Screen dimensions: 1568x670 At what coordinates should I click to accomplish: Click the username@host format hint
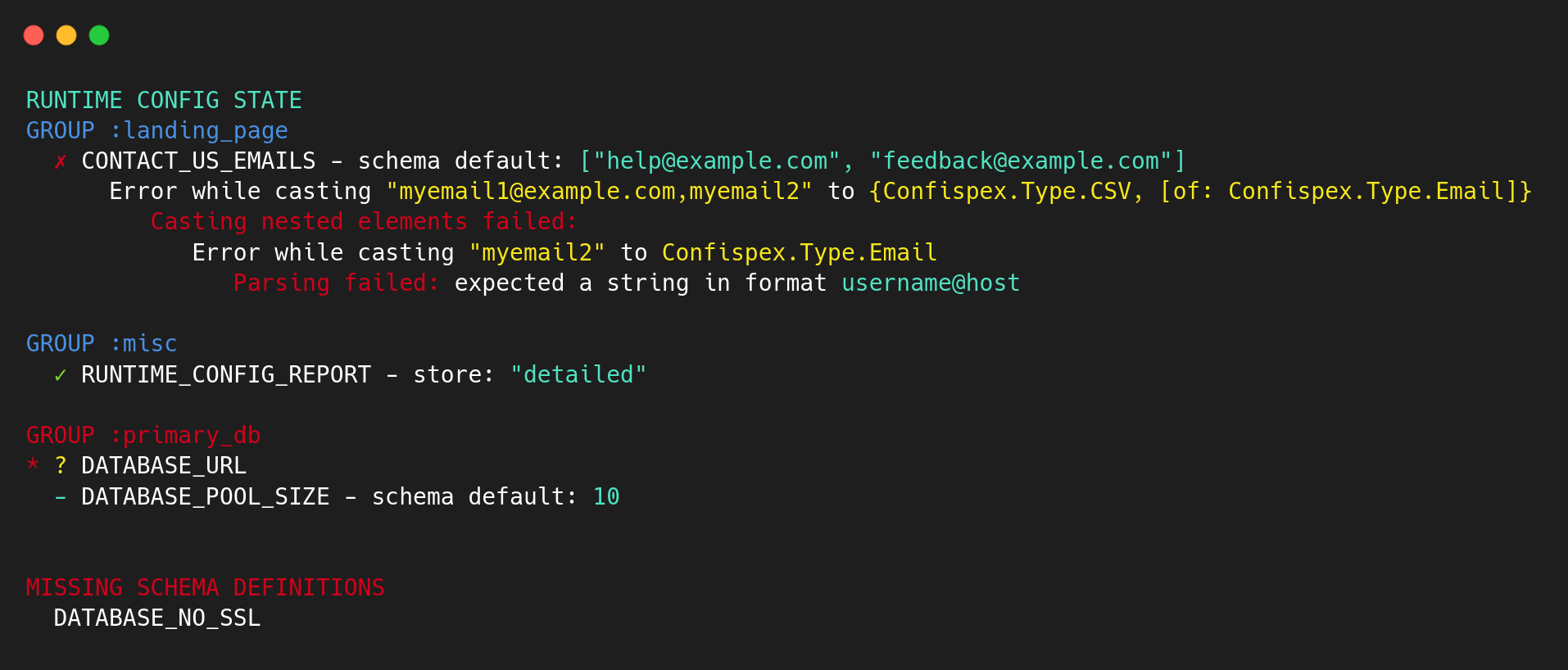point(931,283)
